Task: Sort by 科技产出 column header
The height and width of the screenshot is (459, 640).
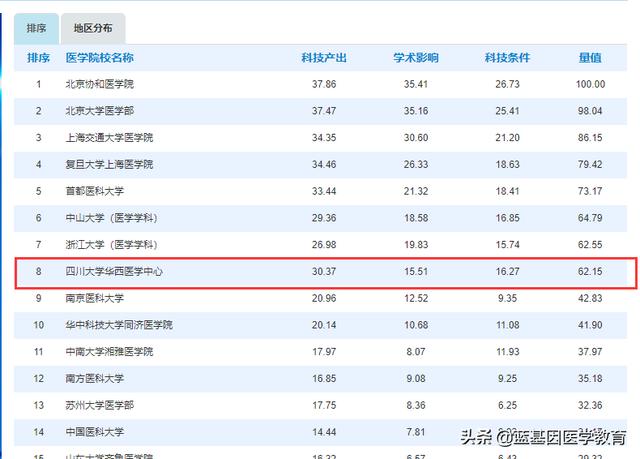Action: [x=324, y=58]
